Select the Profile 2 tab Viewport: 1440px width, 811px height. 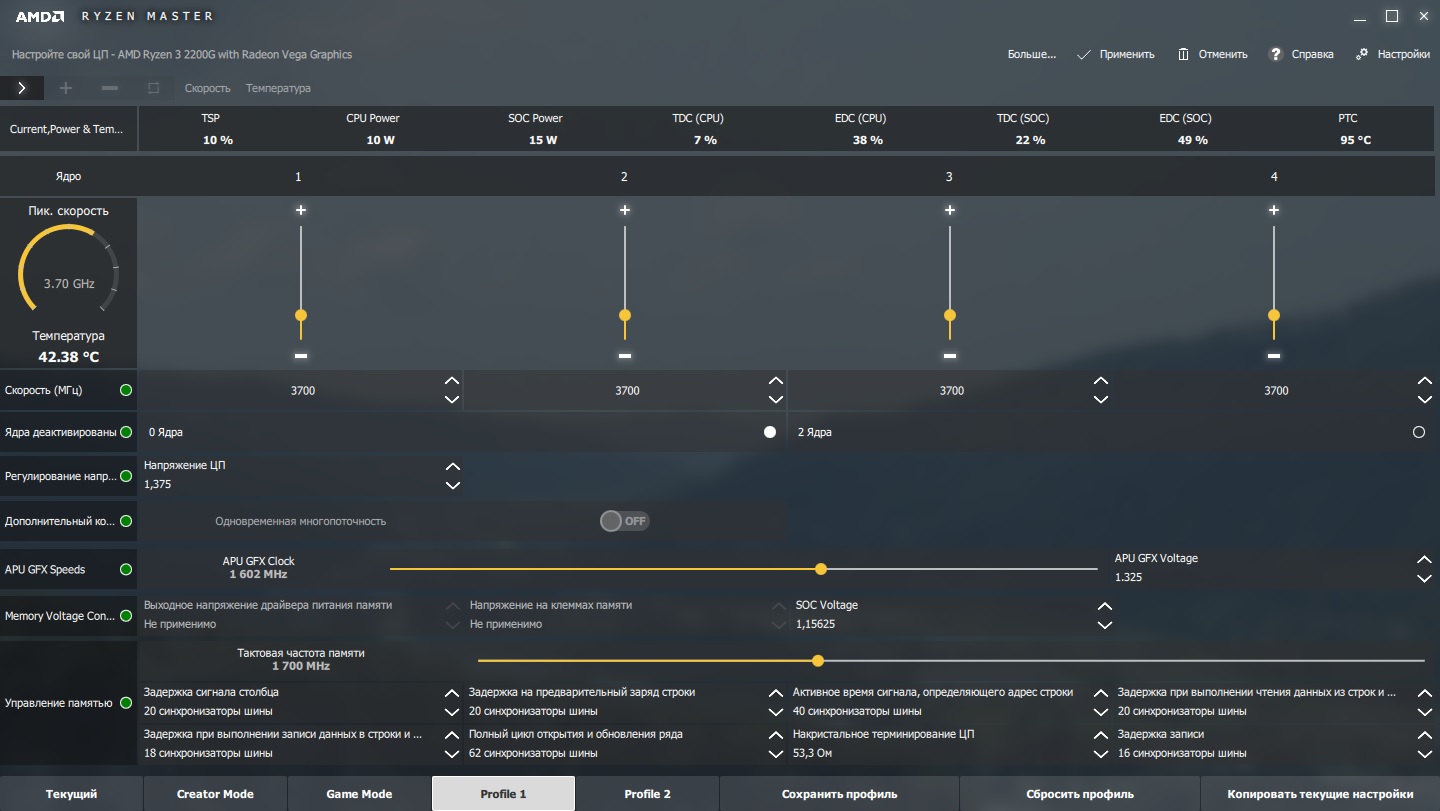[647, 794]
